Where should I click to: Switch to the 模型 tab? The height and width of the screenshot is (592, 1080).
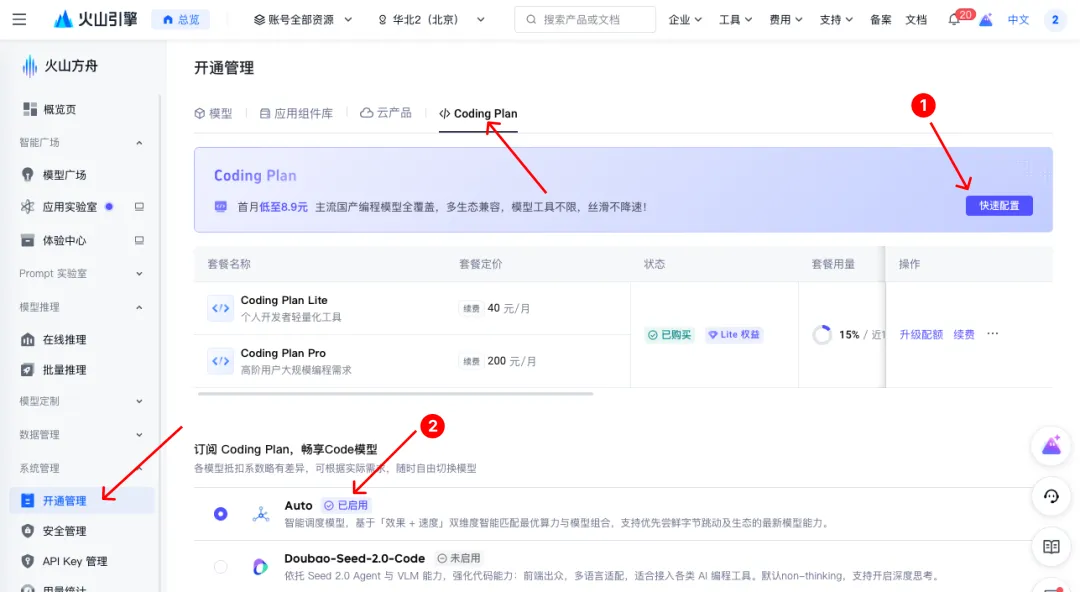pos(214,114)
